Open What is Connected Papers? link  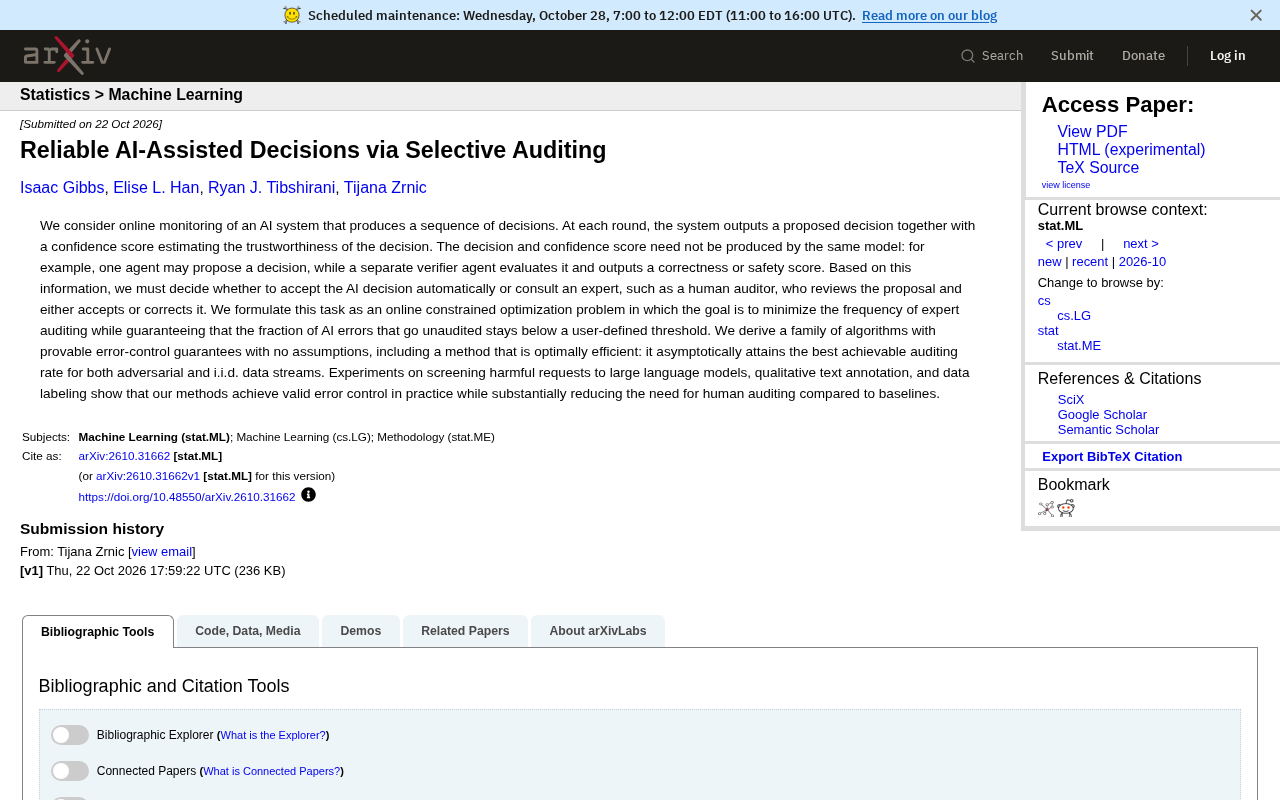tap(272, 771)
